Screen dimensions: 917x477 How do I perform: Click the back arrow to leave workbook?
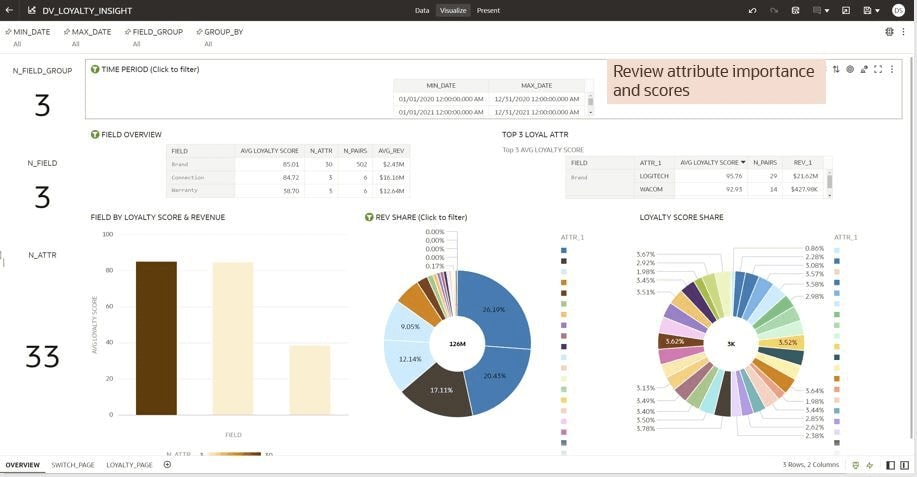tap(9, 10)
